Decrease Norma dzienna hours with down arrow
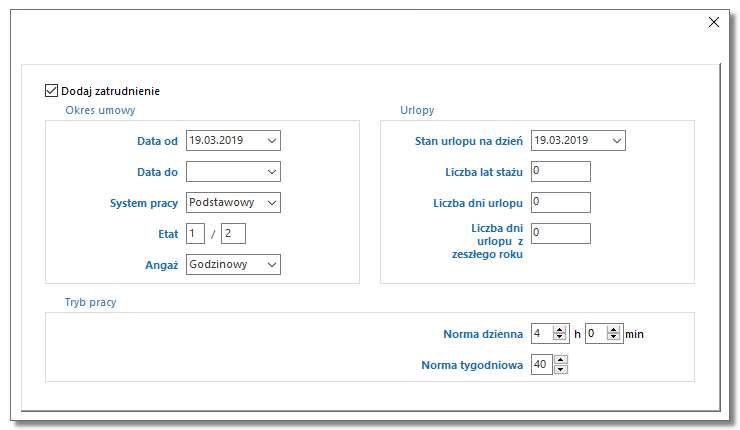 (559, 337)
